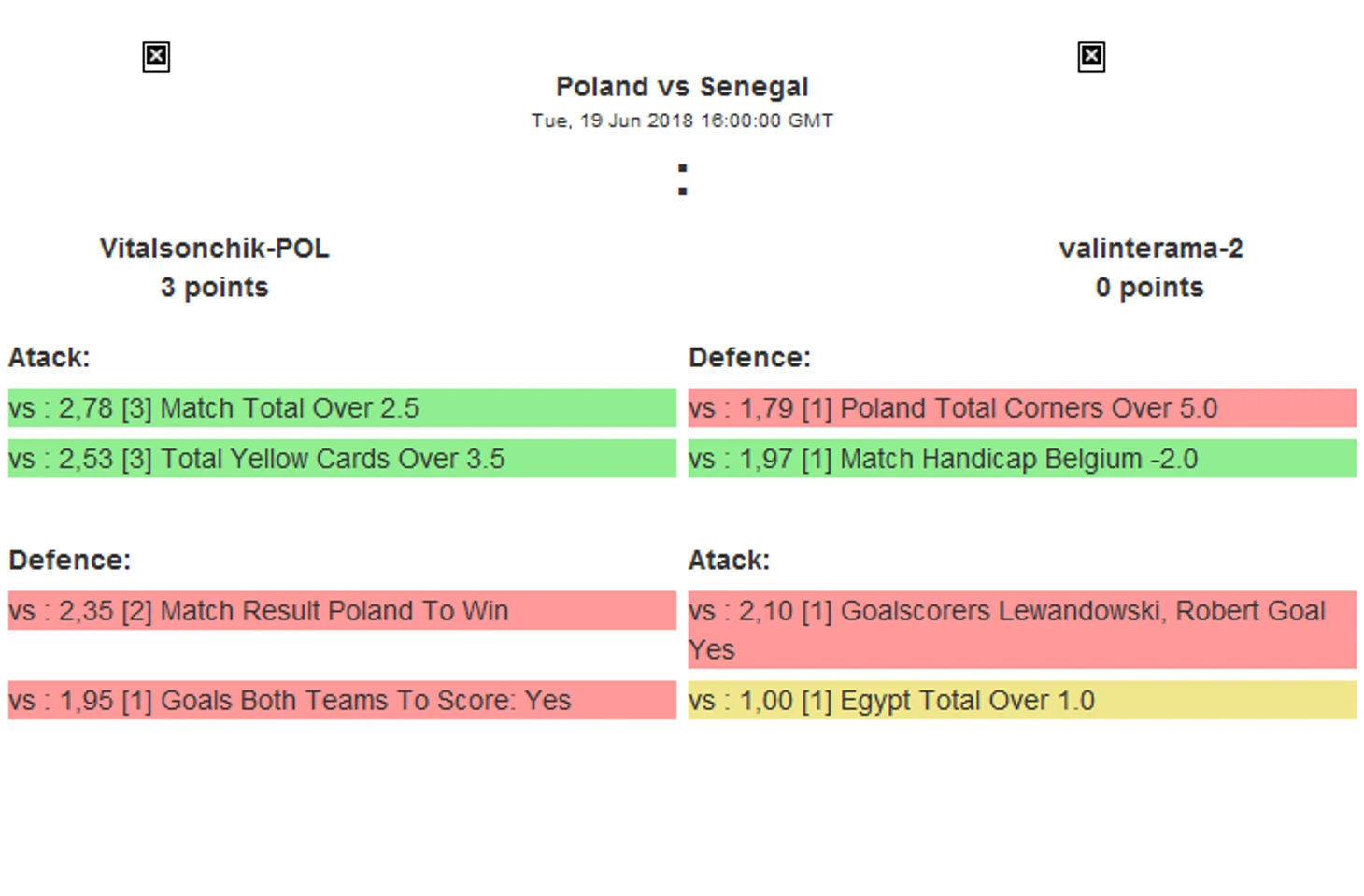Click the broken image icon above valinterama-2
The height and width of the screenshot is (896, 1364).
[x=1091, y=57]
